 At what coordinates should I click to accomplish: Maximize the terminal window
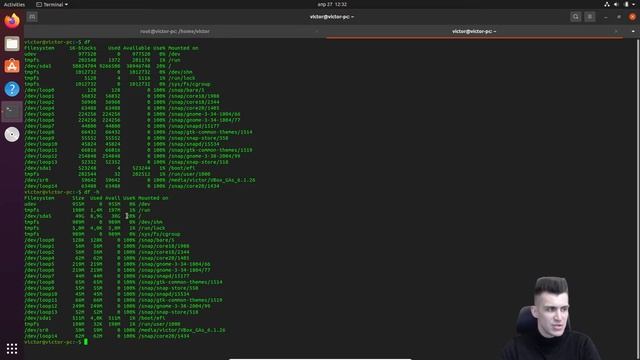[x=619, y=17]
